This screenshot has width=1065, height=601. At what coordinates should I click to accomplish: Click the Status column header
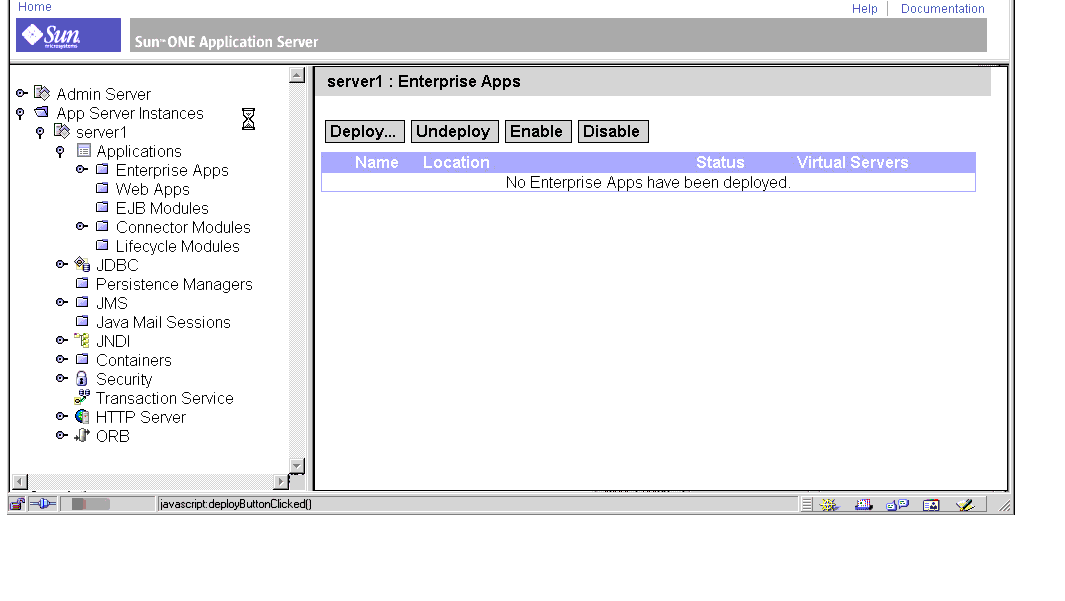tap(720, 162)
